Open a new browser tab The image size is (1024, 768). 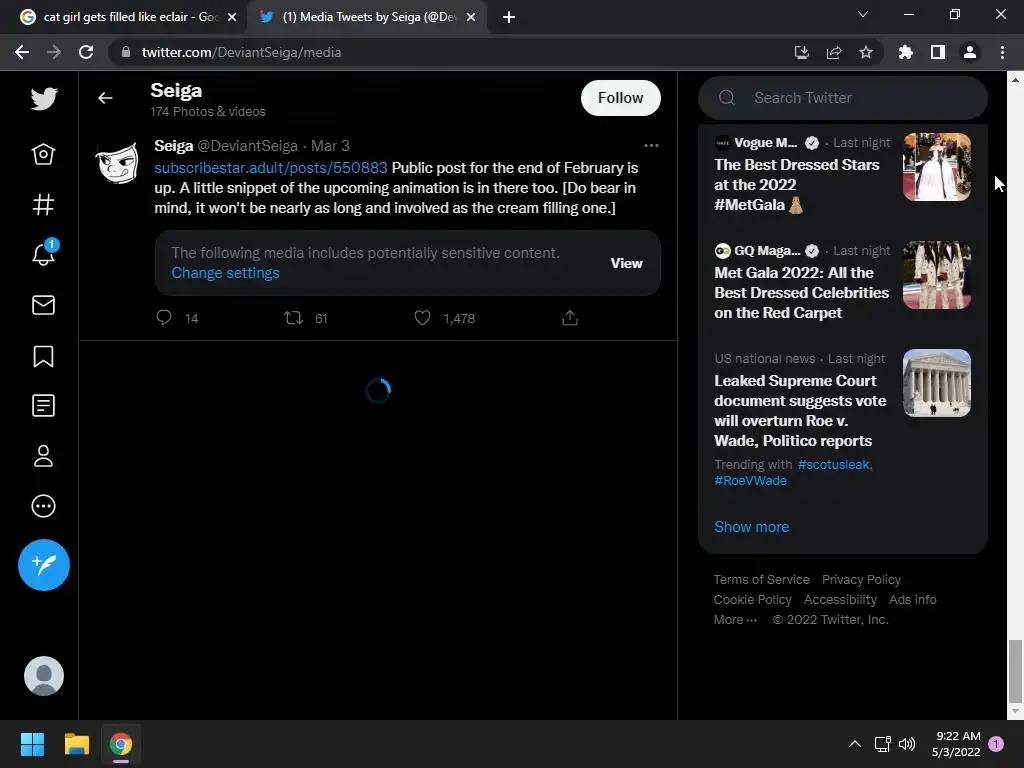tap(509, 17)
